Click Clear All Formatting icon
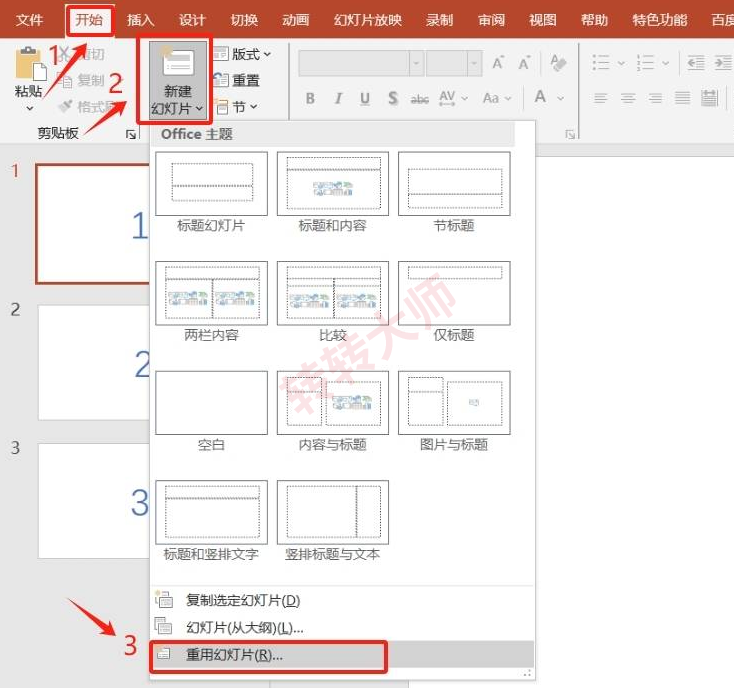 tap(558, 63)
